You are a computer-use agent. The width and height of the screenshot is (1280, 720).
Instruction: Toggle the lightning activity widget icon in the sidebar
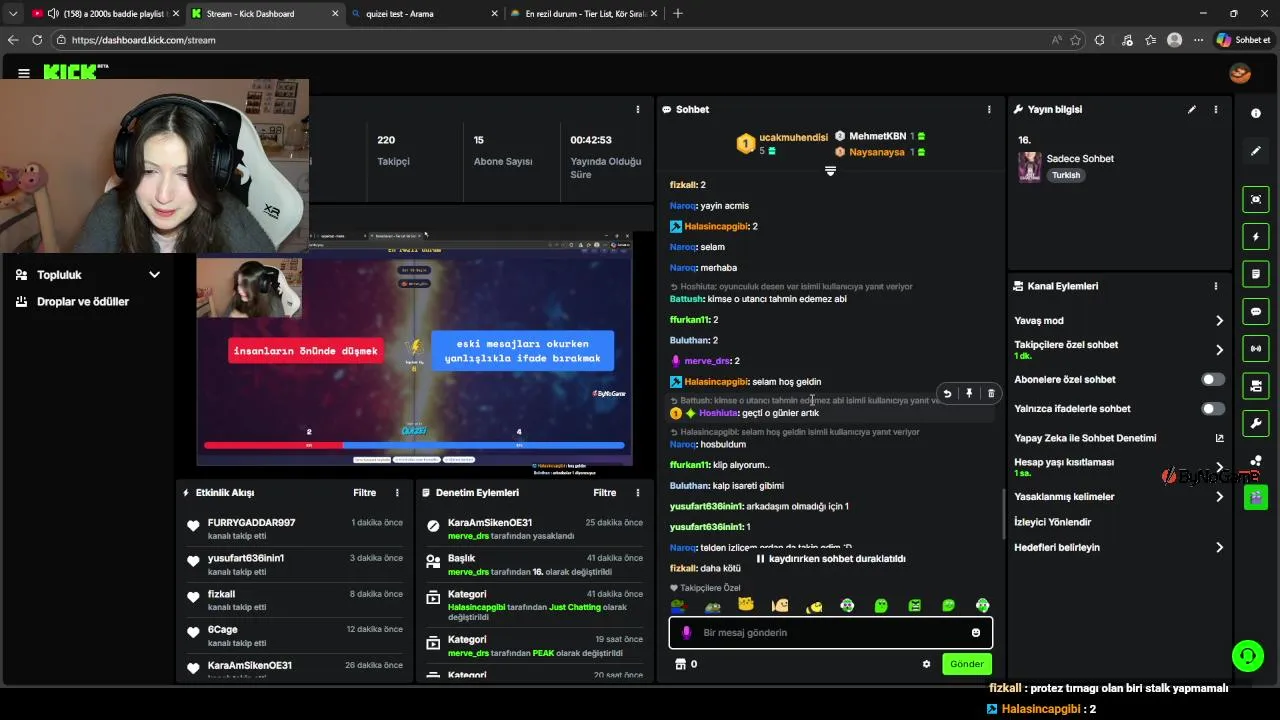(1256, 237)
